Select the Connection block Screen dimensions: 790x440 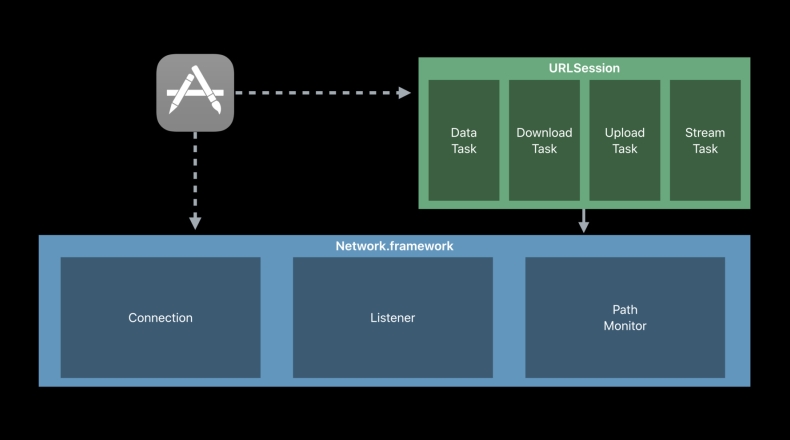pos(160,318)
